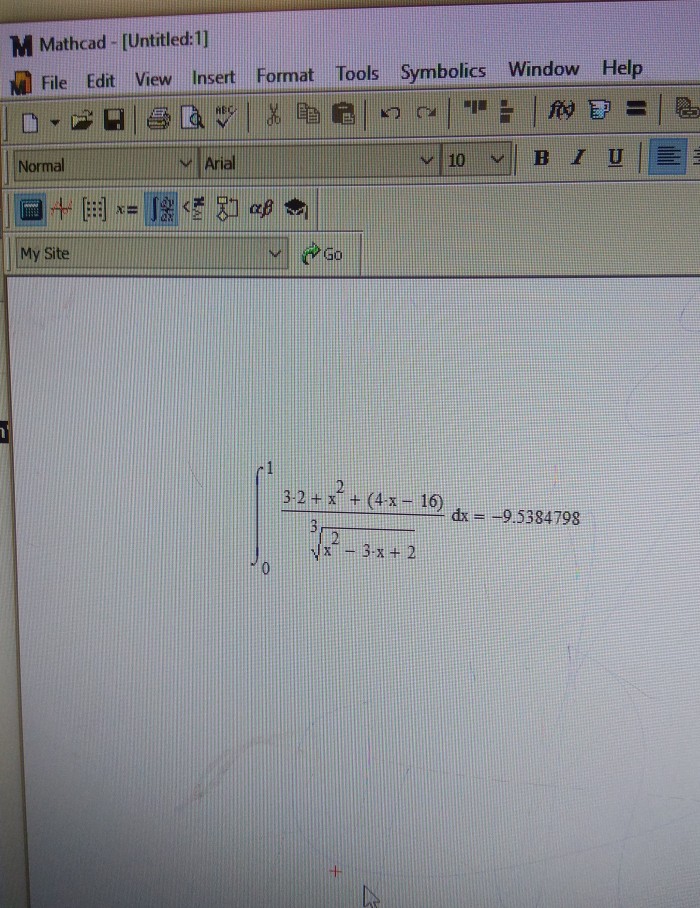Open the Symbolics menu
700x908 pixels.
coord(442,72)
